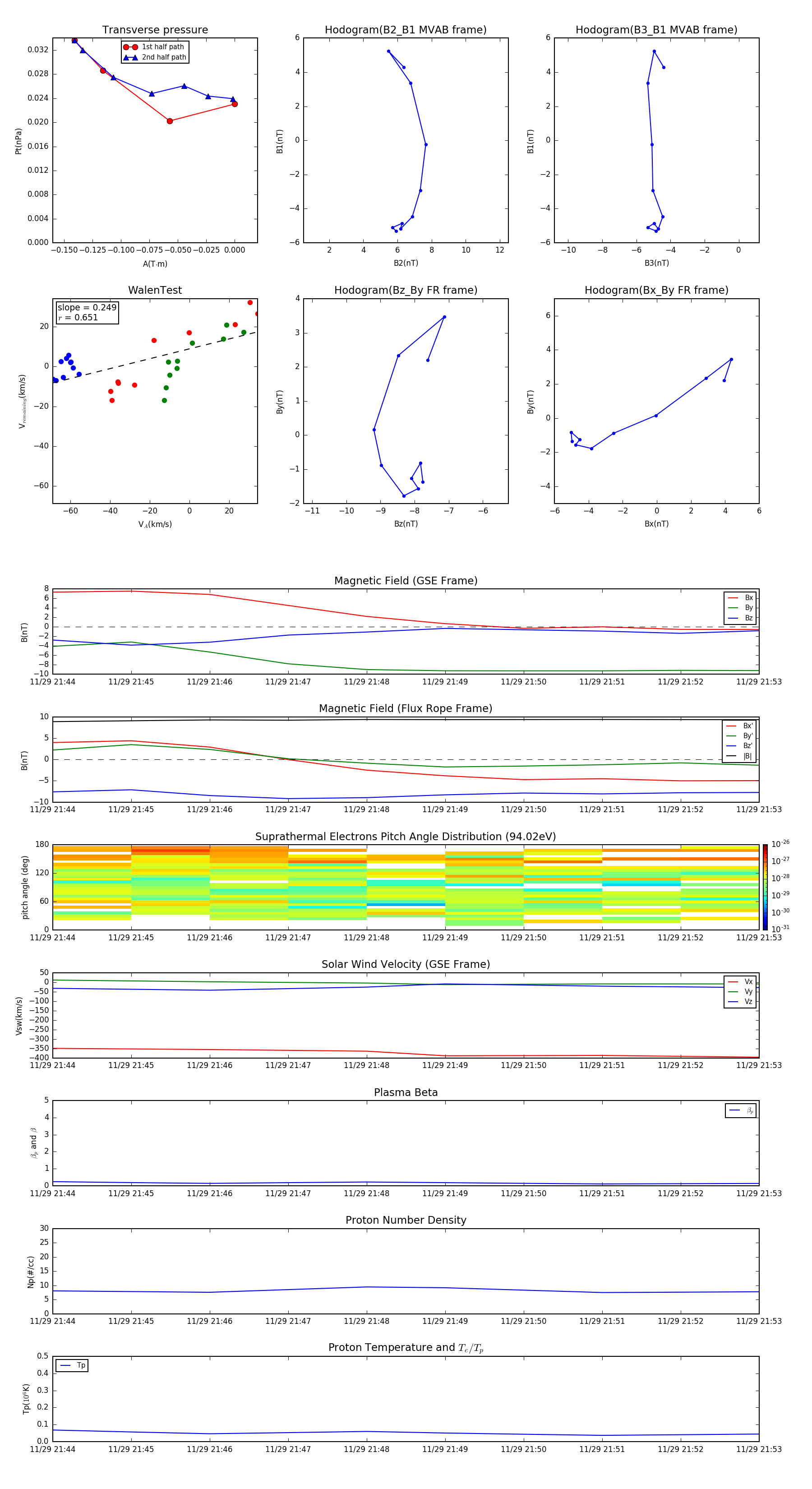Click the "Bx'" legend entry in flux rope frame

tap(740, 726)
